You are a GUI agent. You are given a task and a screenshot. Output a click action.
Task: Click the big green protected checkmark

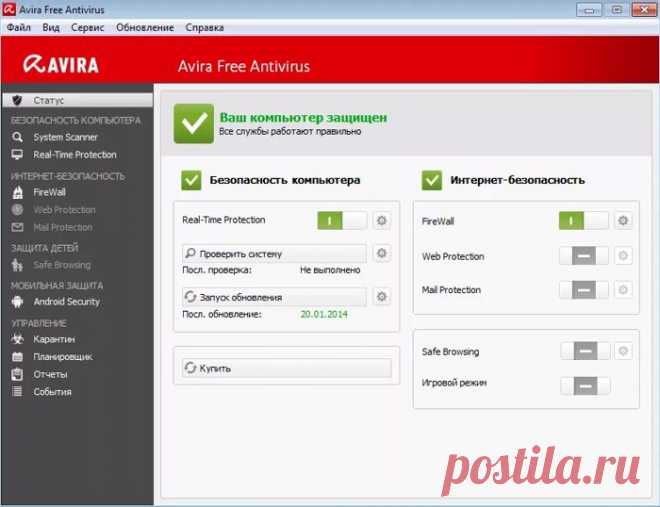[194, 124]
